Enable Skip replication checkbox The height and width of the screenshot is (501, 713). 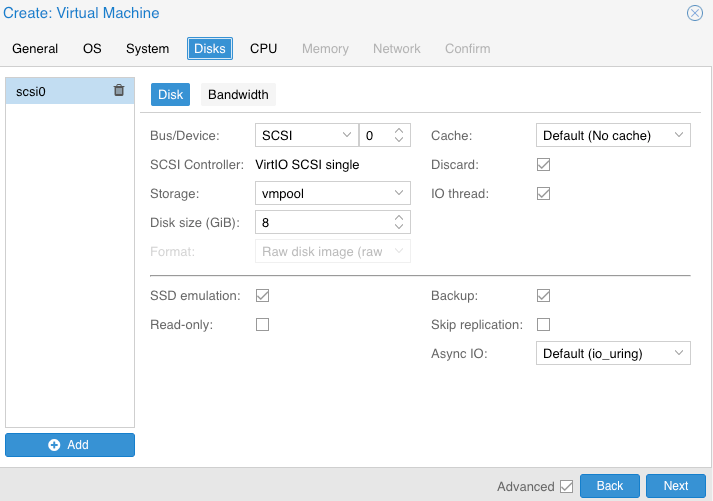543,325
